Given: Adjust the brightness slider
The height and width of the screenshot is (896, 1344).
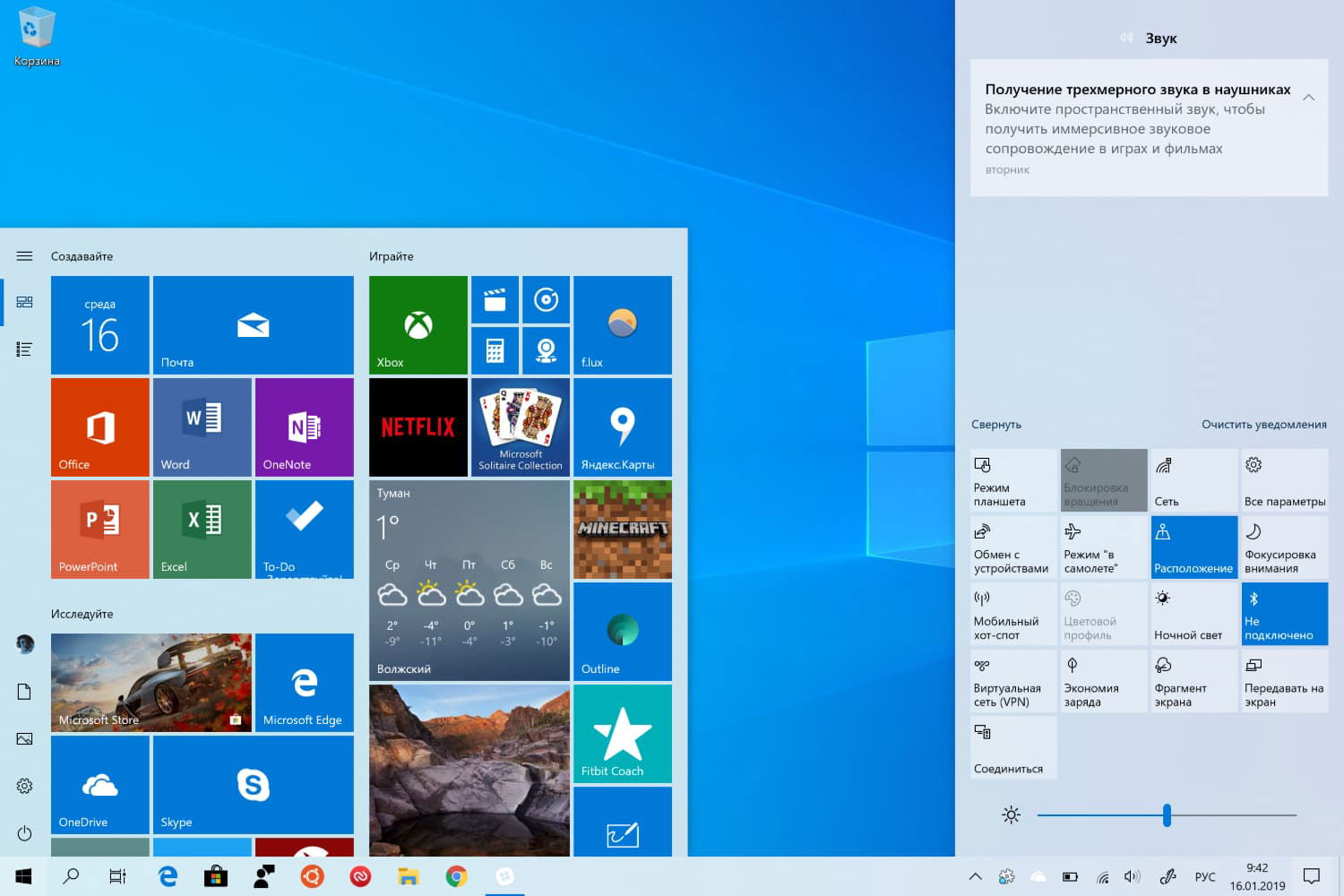Looking at the screenshot, I should 1166,815.
